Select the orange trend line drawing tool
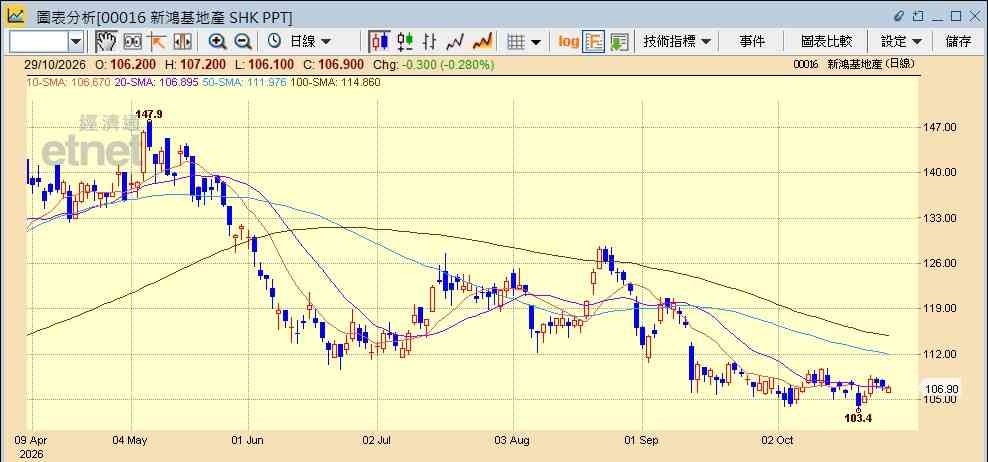 156,42
